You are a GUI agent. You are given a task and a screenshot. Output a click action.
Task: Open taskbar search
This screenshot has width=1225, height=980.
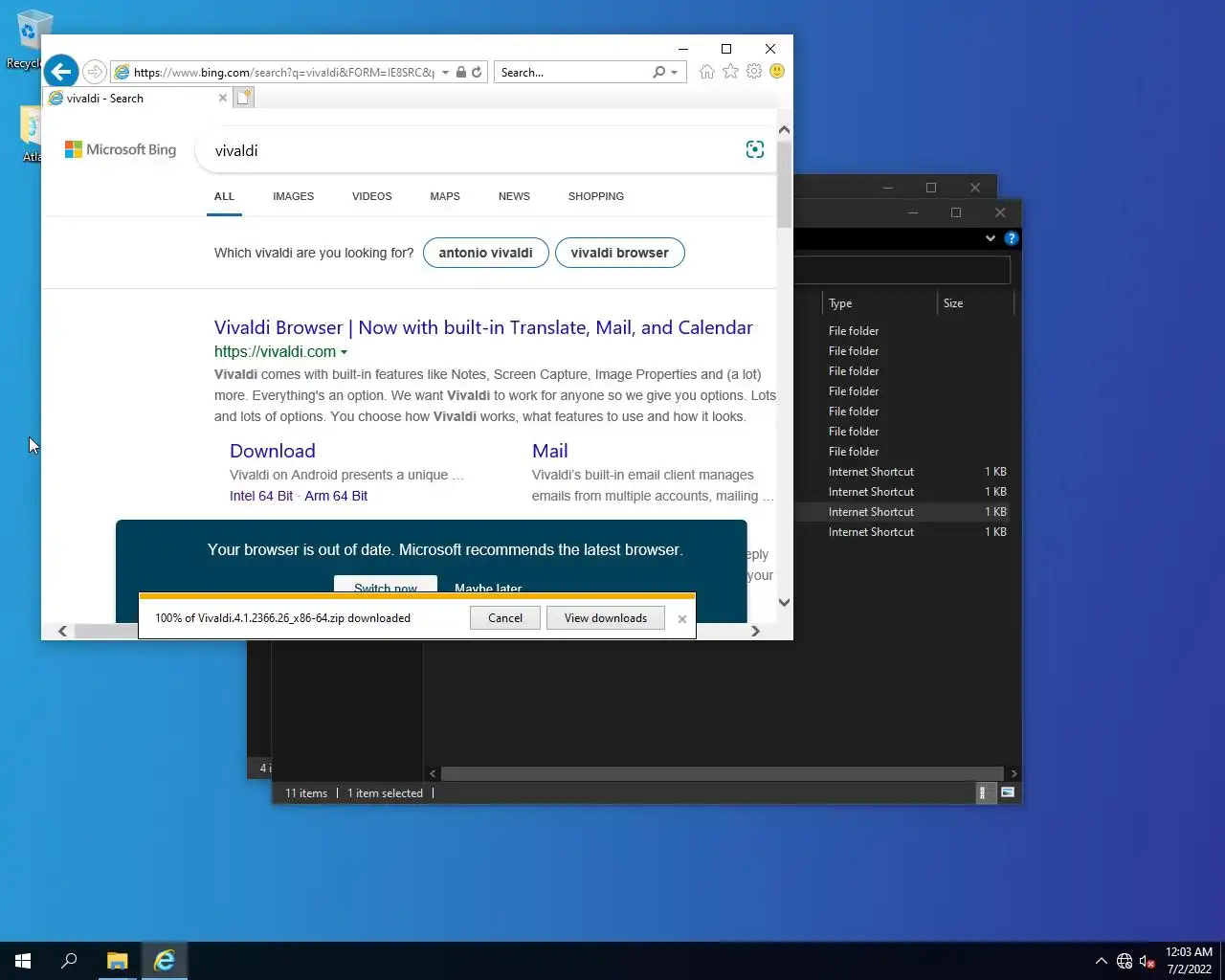pyautogui.click(x=69, y=961)
